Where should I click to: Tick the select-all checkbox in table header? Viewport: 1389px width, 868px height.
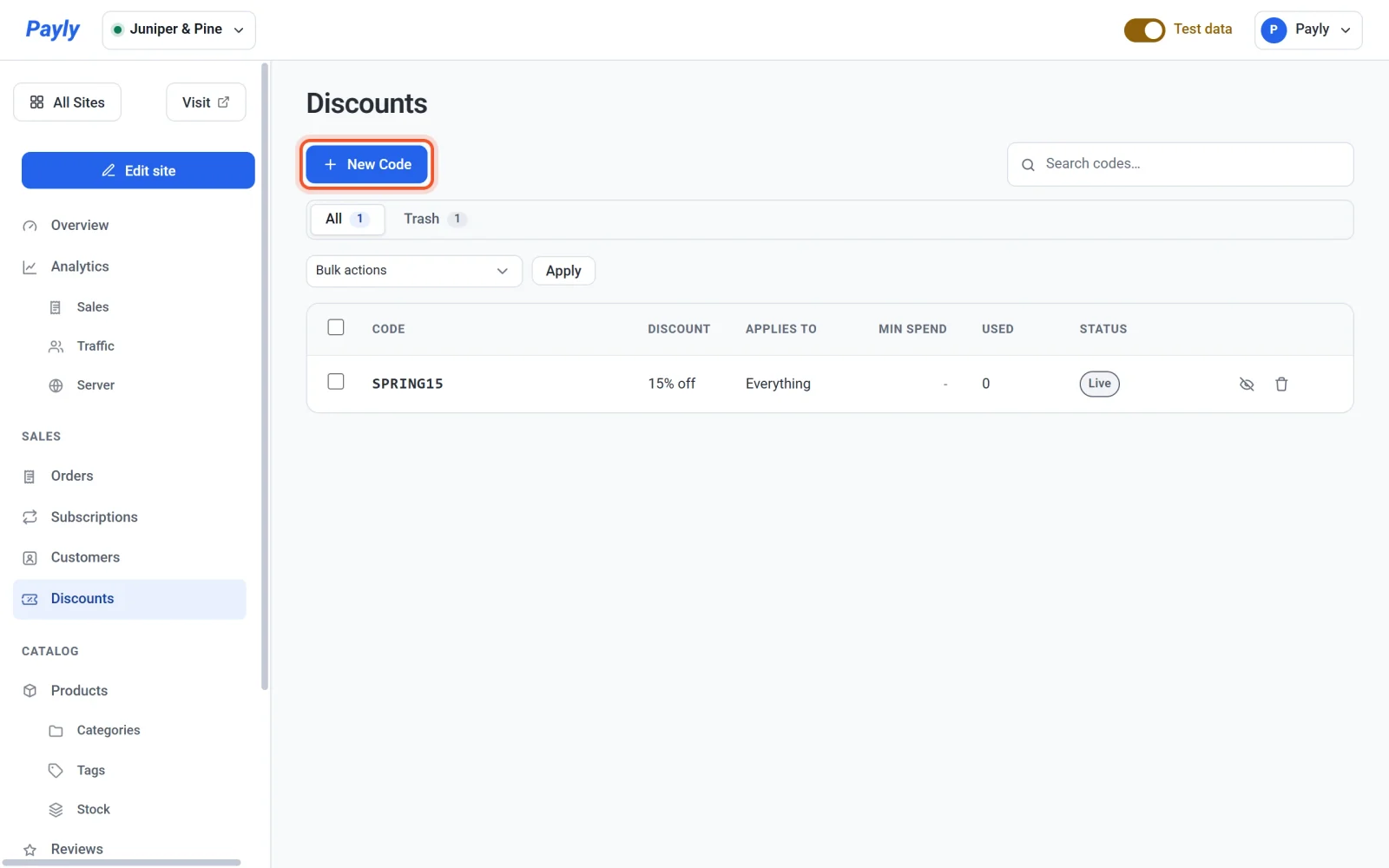point(336,327)
